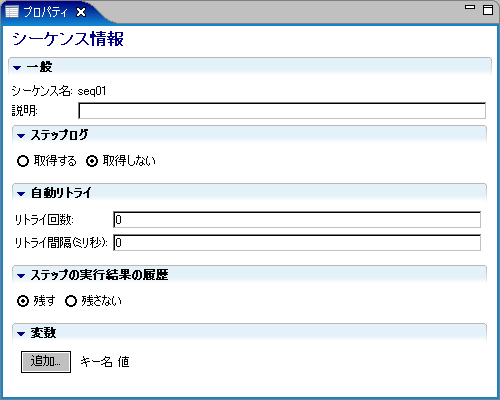Click the seq01 sequence name value
The height and width of the screenshot is (400, 500).
coord(92,91)
